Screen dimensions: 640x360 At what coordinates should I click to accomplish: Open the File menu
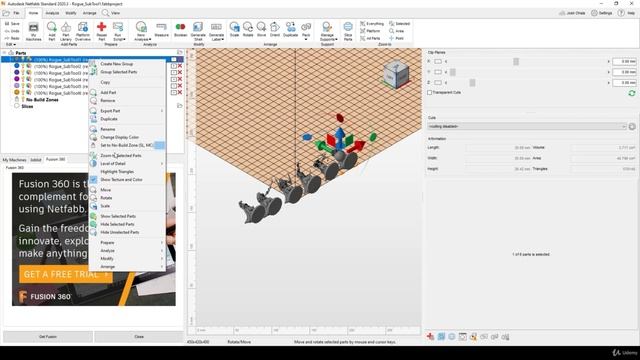coord(16,13)
